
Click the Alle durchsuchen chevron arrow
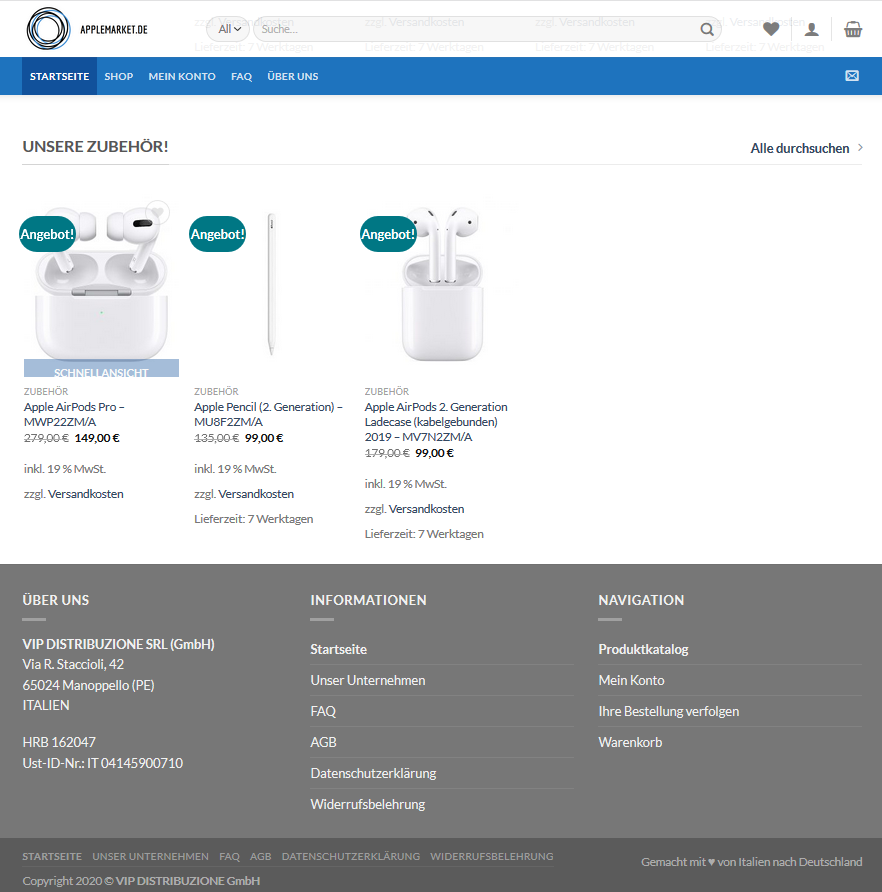tap(860, 148)
